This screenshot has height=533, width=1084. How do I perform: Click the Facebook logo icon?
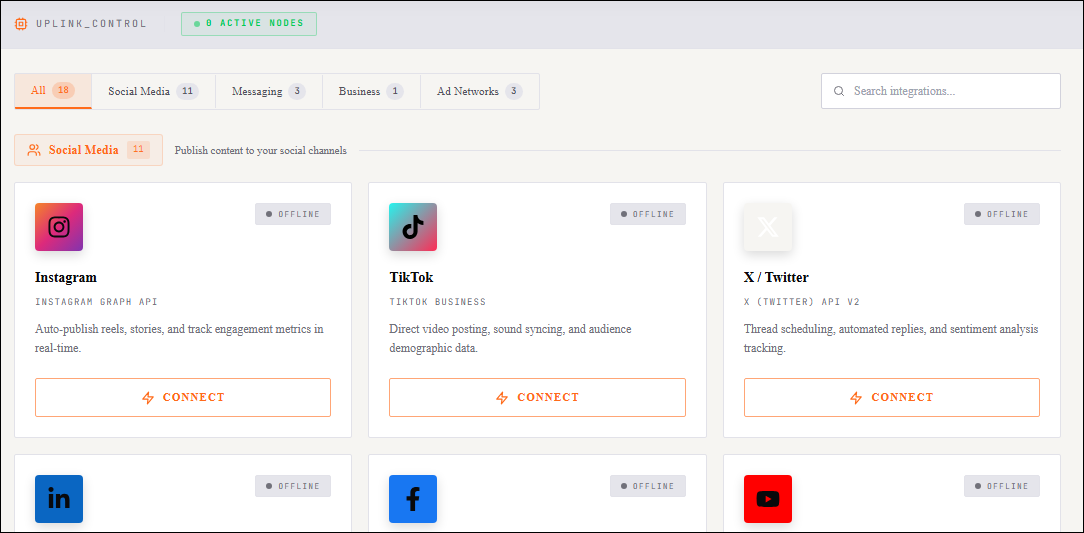(413, 498)
